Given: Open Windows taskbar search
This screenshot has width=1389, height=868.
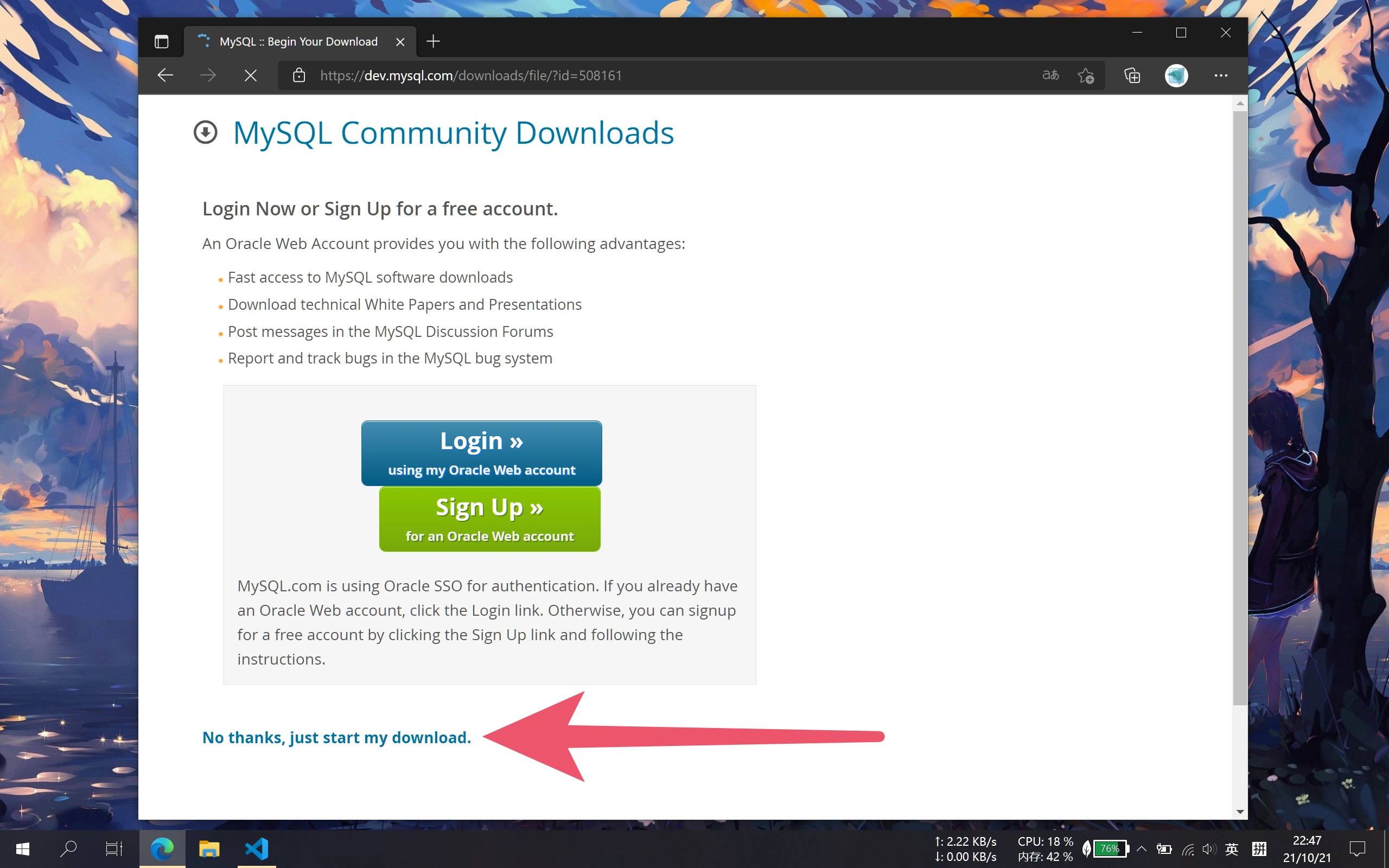Looking at the screenshot, I should [68, 848].
